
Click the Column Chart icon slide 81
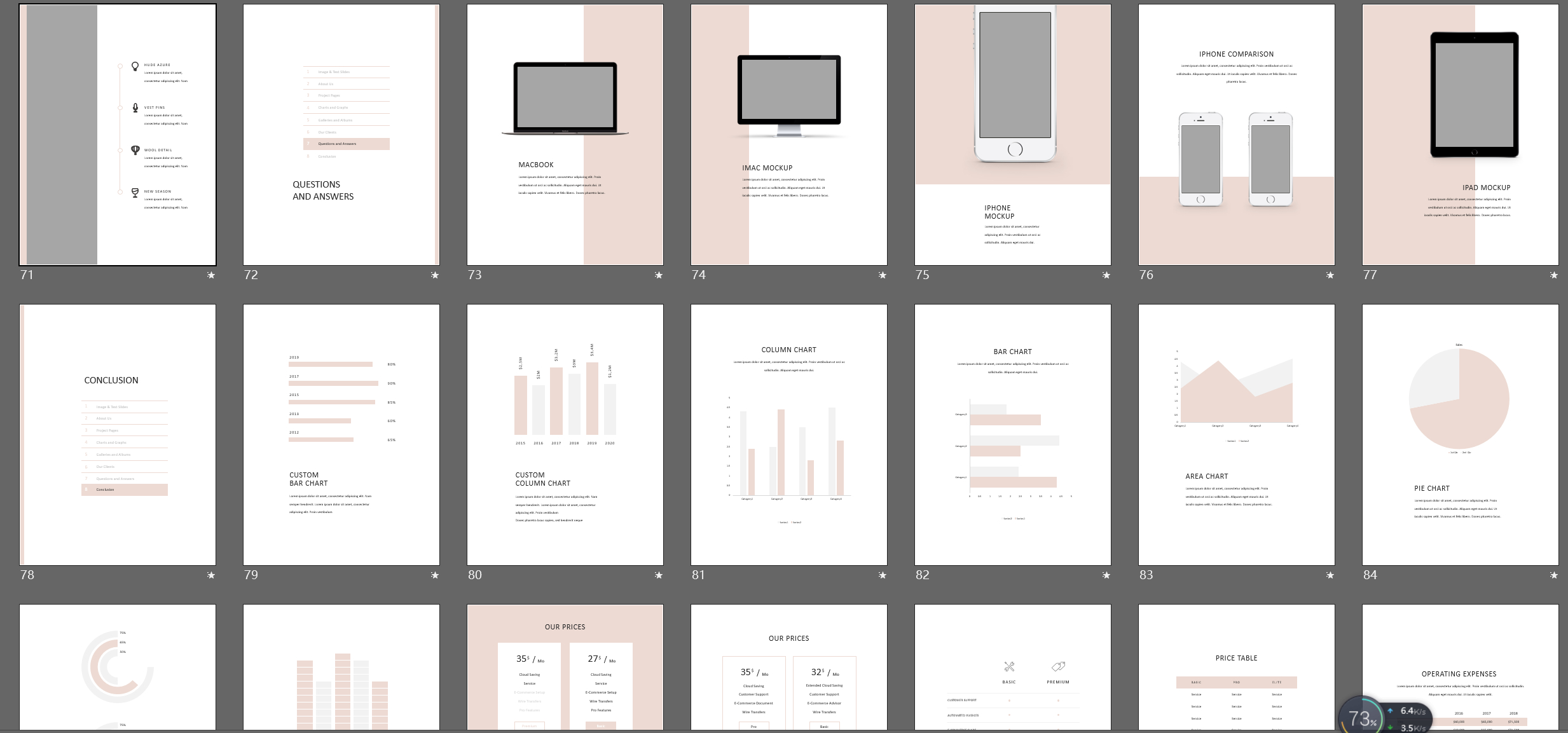(789, 450)
